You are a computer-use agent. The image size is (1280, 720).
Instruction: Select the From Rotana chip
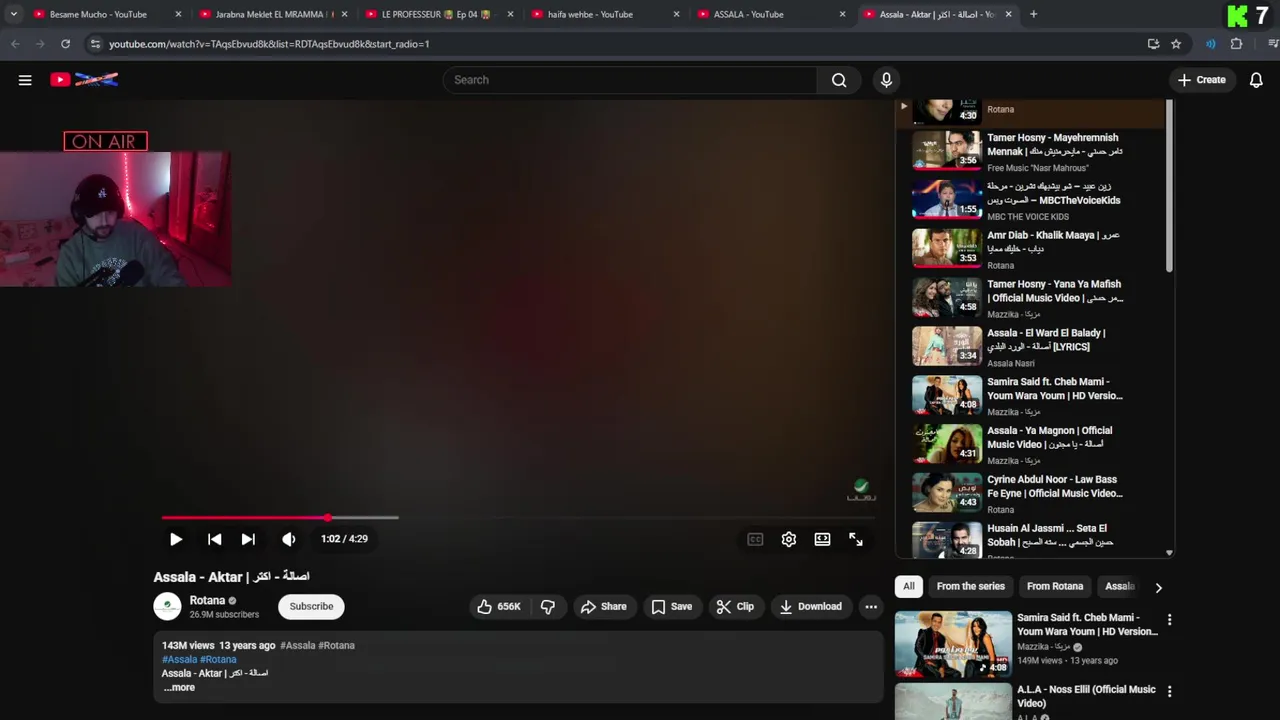coord(1054,586)
